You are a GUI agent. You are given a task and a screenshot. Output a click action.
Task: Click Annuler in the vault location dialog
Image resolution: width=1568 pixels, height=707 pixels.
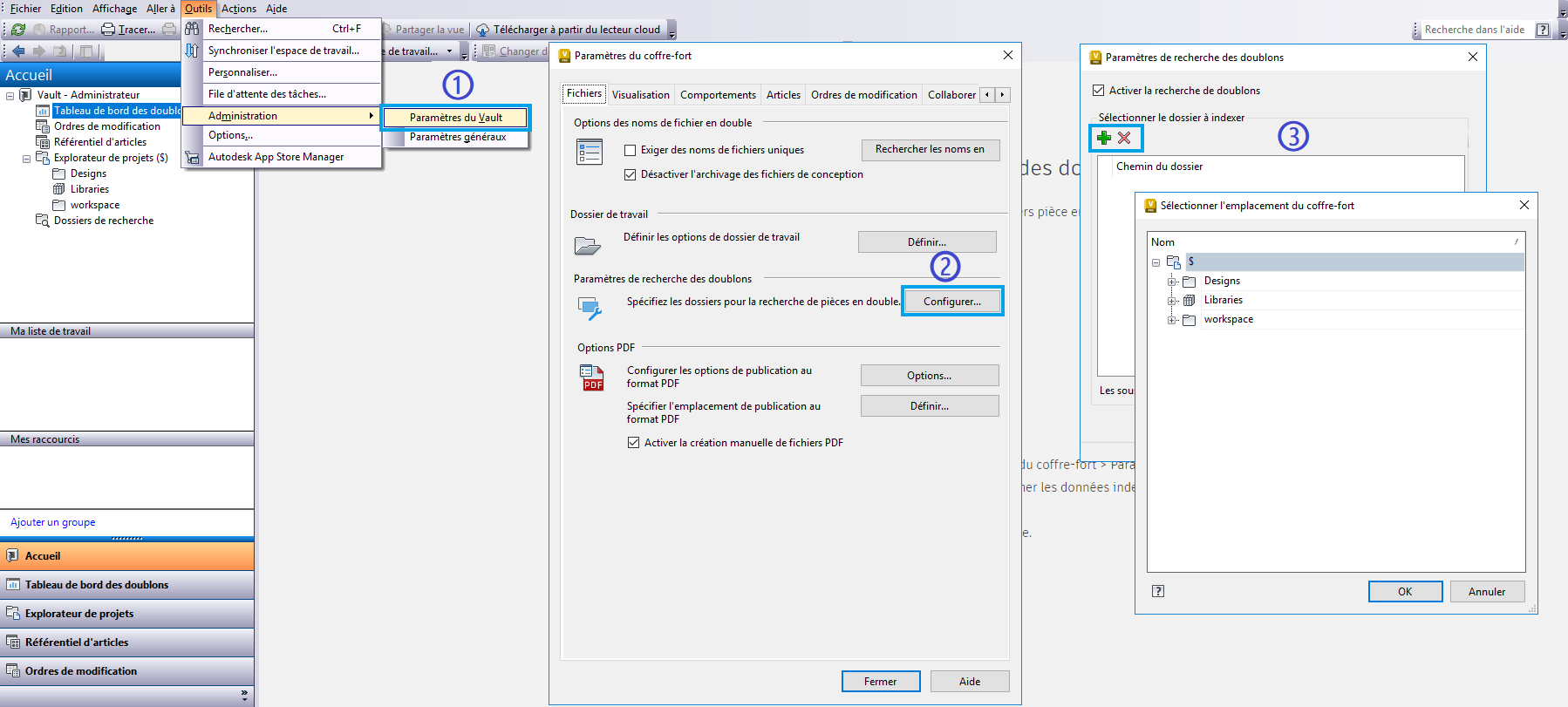1487,592
